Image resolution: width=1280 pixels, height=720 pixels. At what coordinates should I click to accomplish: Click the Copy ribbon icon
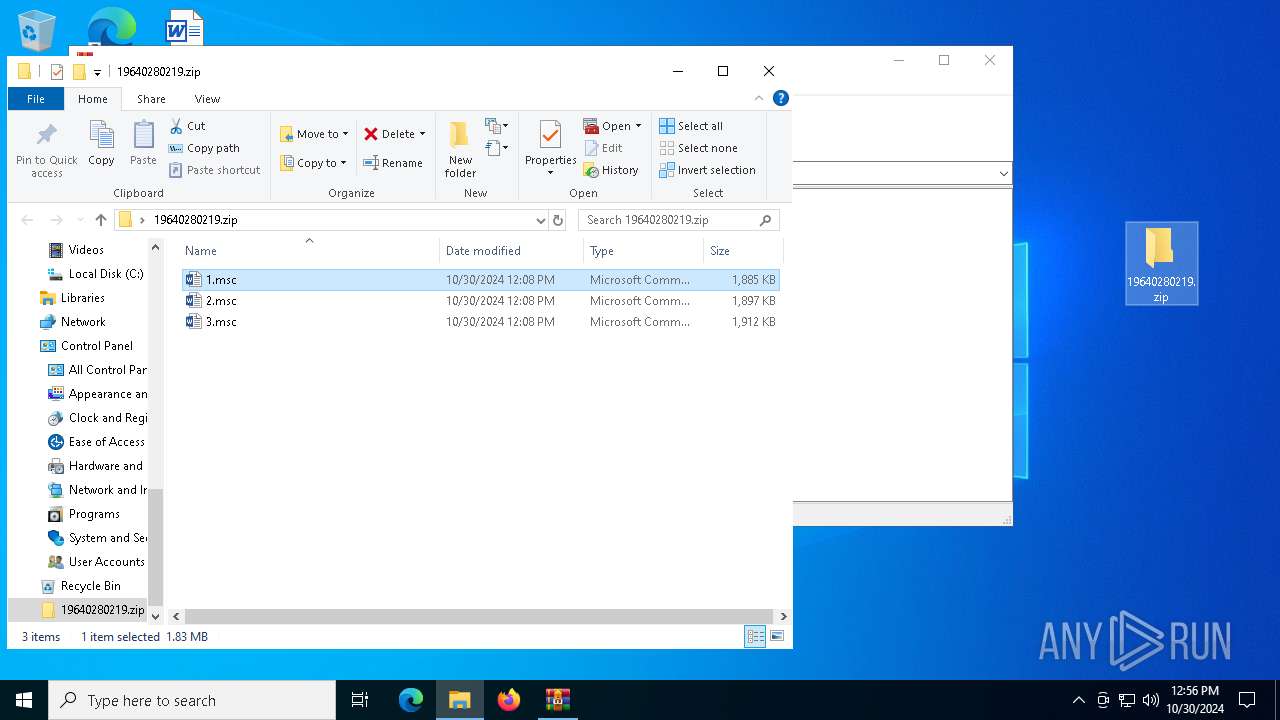pos(101,143)
